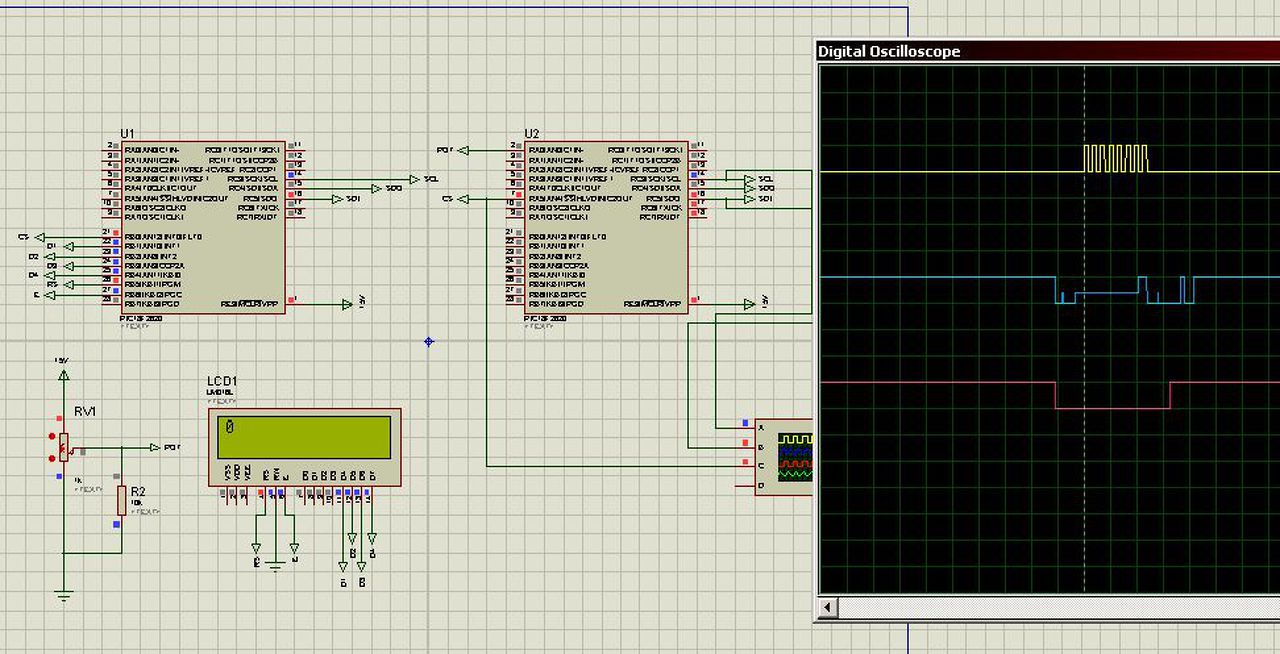Screen dimensions: 1280x654
Task: Click the R2 reference label
Action: 138,491
